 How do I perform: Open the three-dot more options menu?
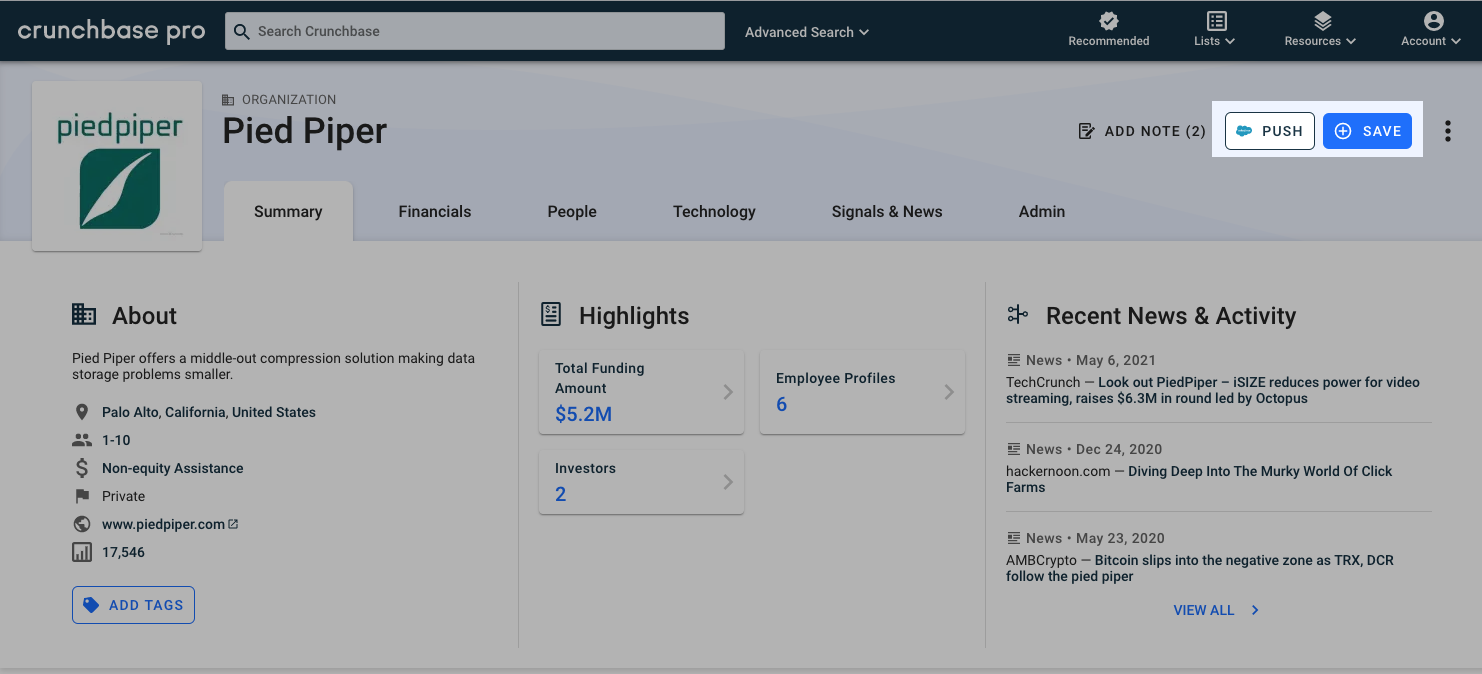click(1447, 130)
